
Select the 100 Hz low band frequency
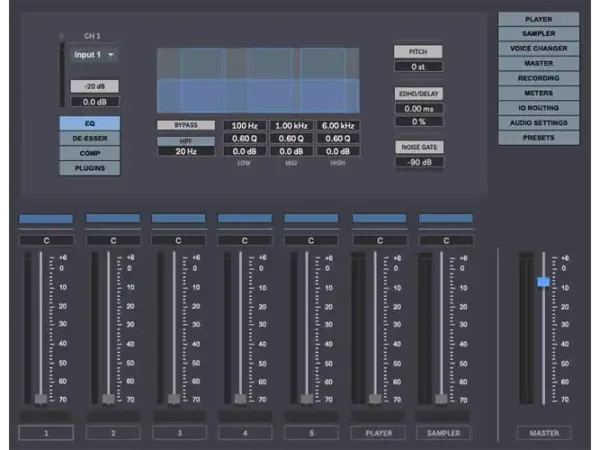[245, 126]
